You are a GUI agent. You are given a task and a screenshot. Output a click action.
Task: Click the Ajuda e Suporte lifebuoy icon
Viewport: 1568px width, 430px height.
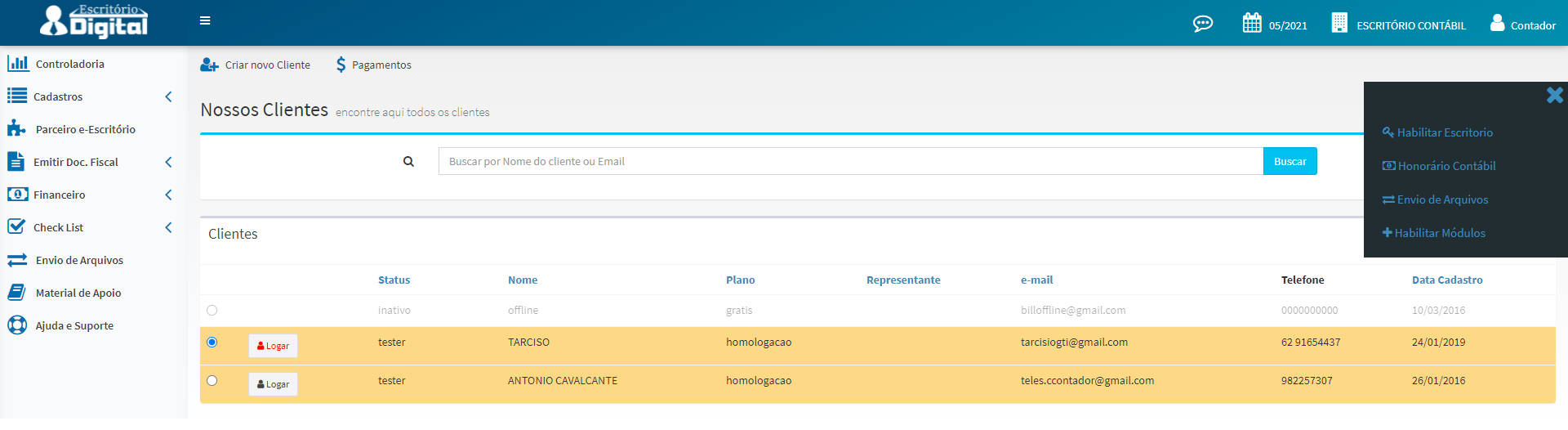(17, 325)
